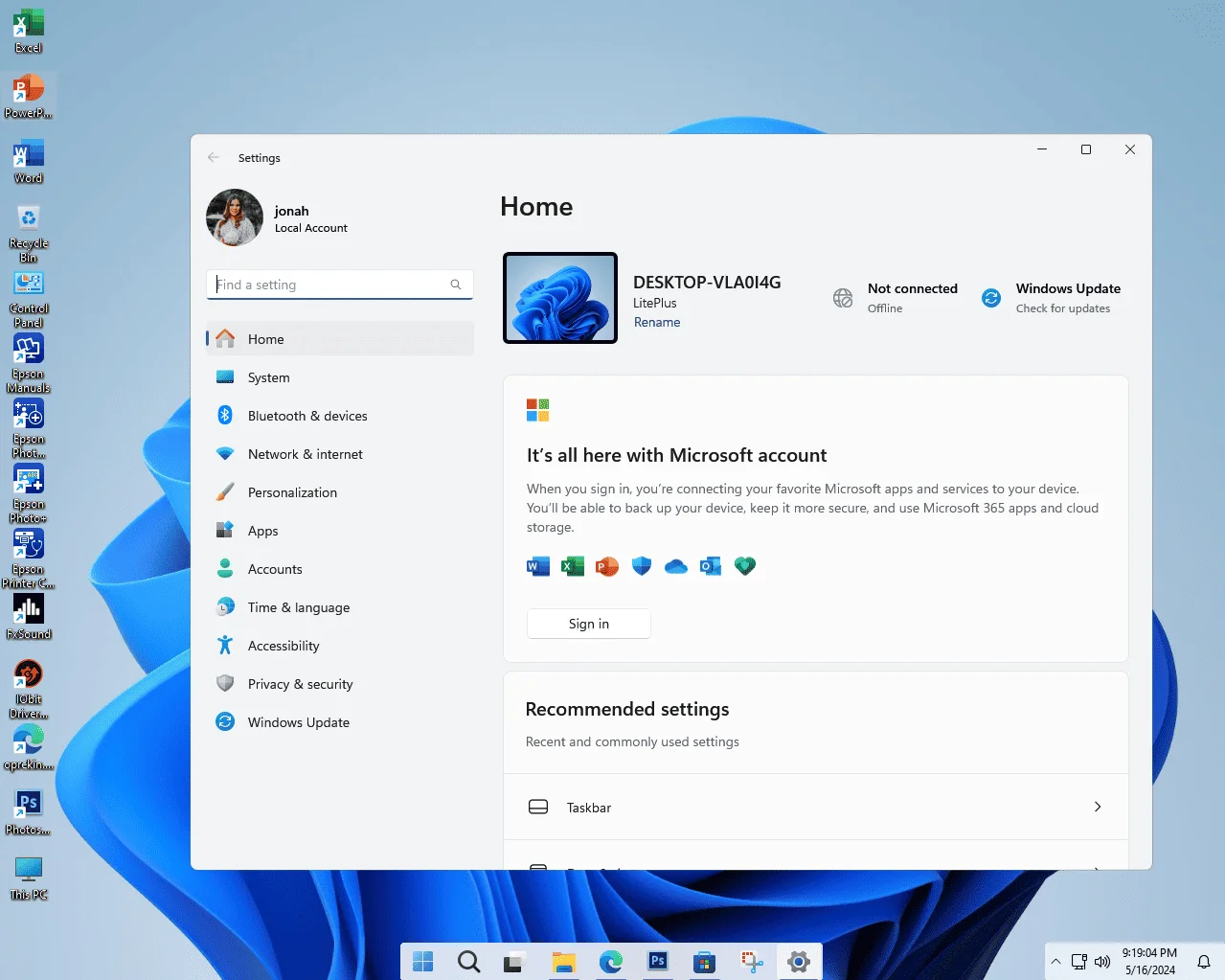Open Accounts settings
The image size is (1225, 980).
339,569
